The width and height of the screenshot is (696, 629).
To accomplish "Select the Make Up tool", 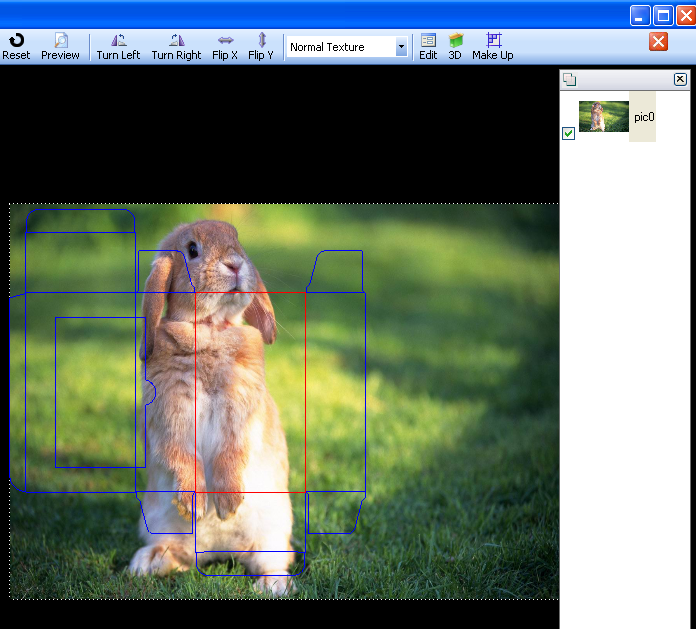I will (492, 46).
